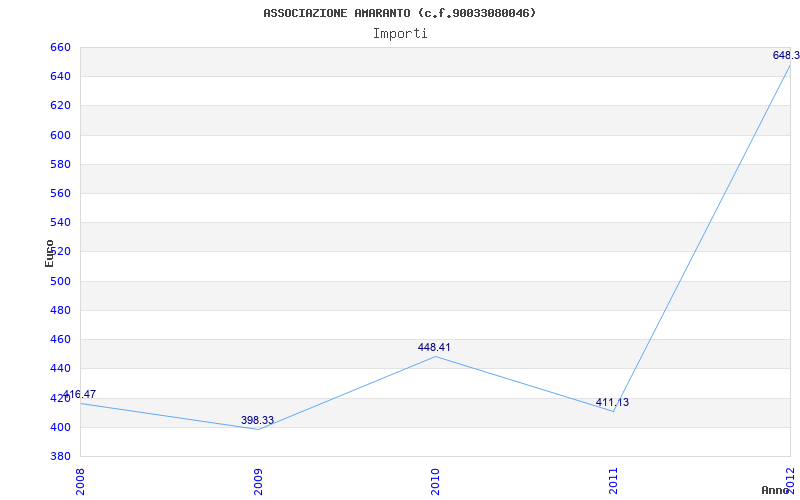Click the 400 y-axis value
Image resolution: width=800 pixels, height=500 pixels.
pyautogui.click(x=60, y=427)
